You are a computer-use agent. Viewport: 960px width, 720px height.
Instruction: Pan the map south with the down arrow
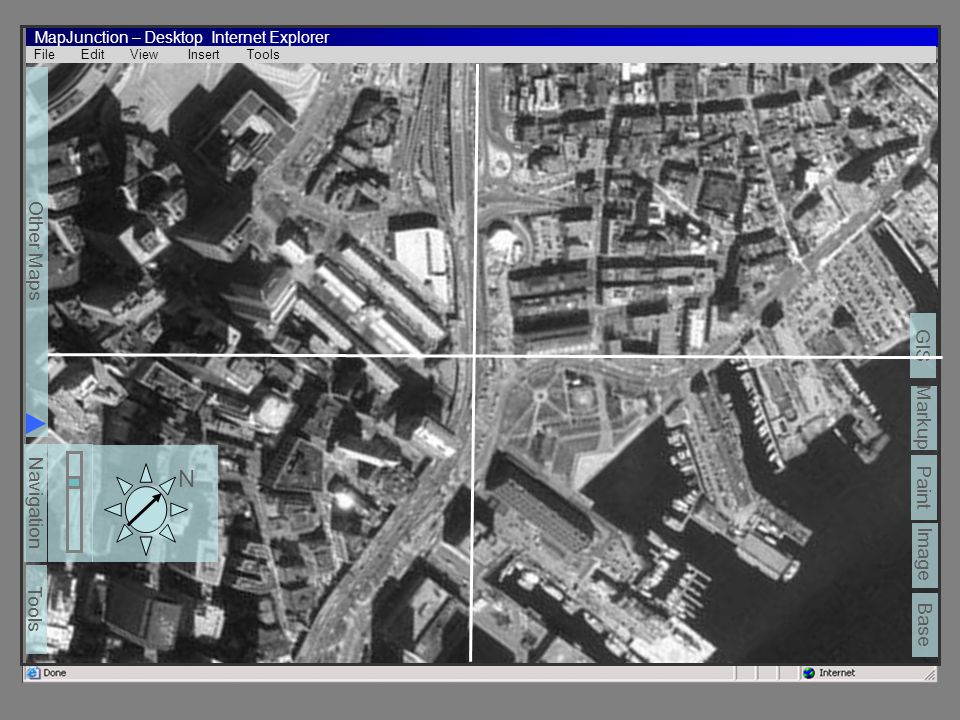tap(146, 545)
